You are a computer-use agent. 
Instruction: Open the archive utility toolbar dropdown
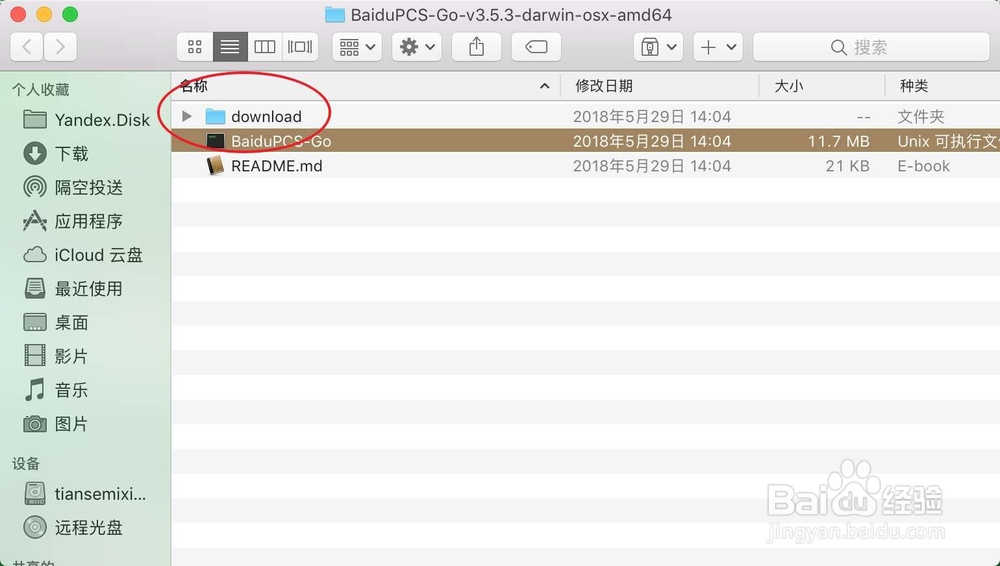(x=658, y=47)
